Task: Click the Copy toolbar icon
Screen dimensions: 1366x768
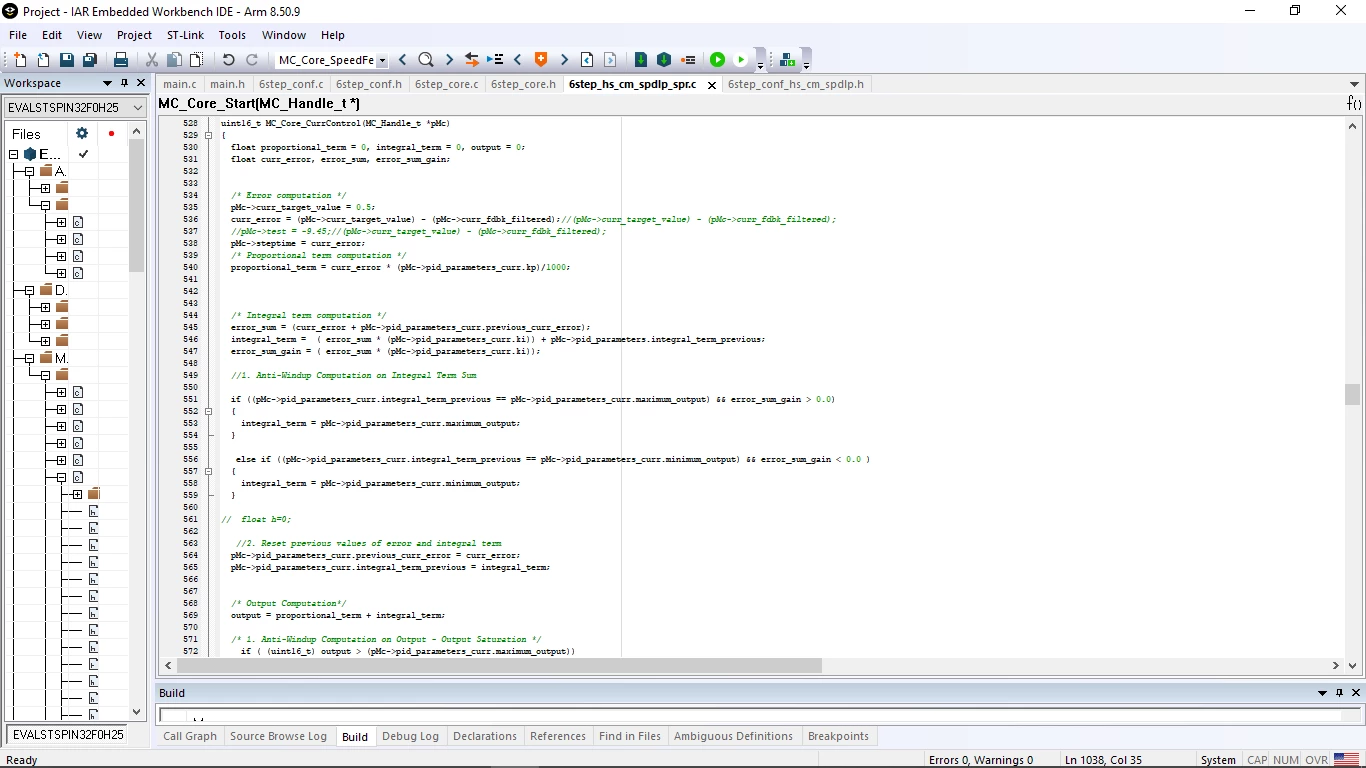Action: tap(174, 60)
